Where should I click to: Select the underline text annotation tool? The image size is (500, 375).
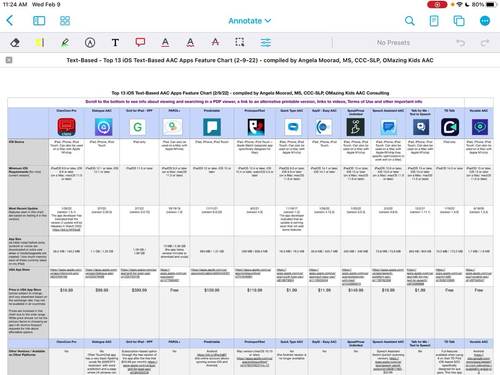click(x=165, y=42)
